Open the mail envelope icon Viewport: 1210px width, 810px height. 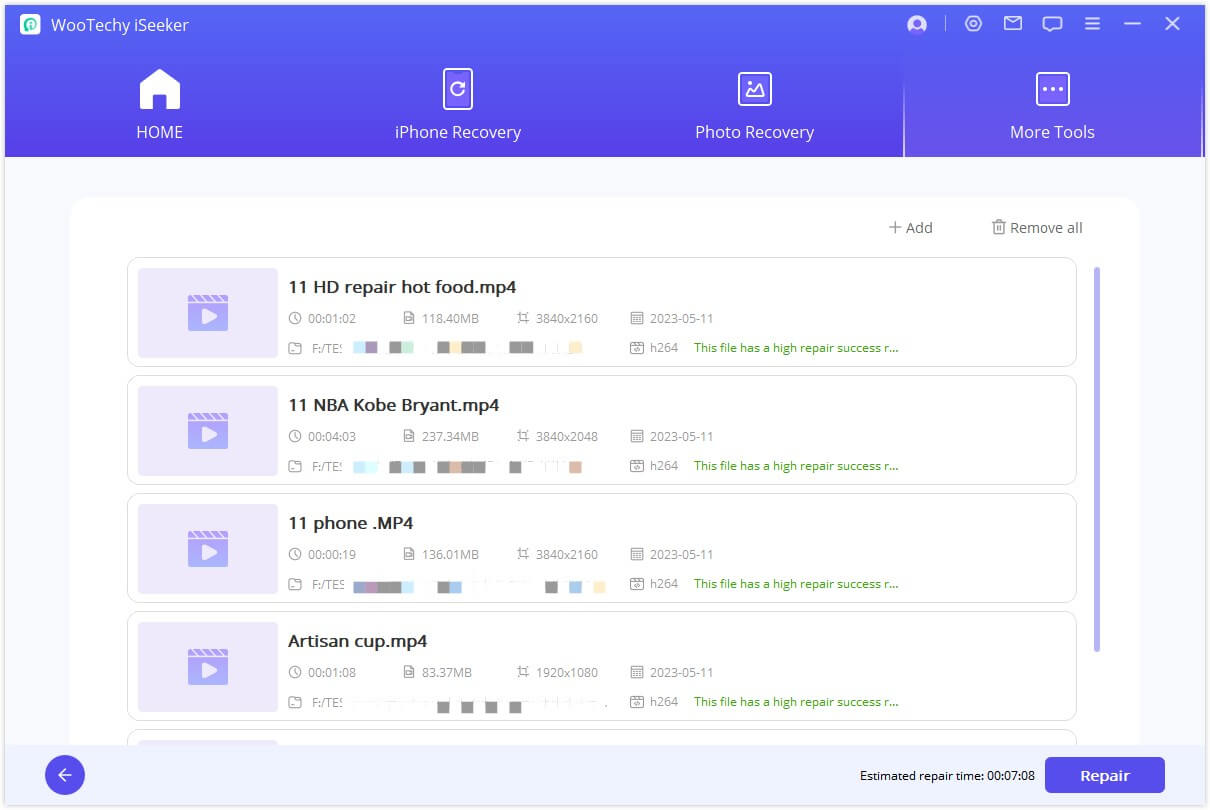1013,24
